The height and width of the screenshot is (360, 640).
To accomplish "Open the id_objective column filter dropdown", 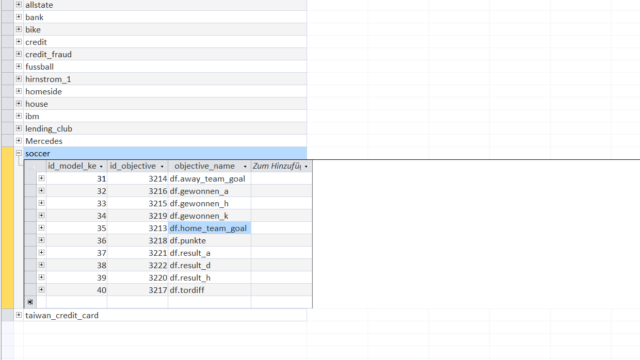I will click(x=162, y=167).
